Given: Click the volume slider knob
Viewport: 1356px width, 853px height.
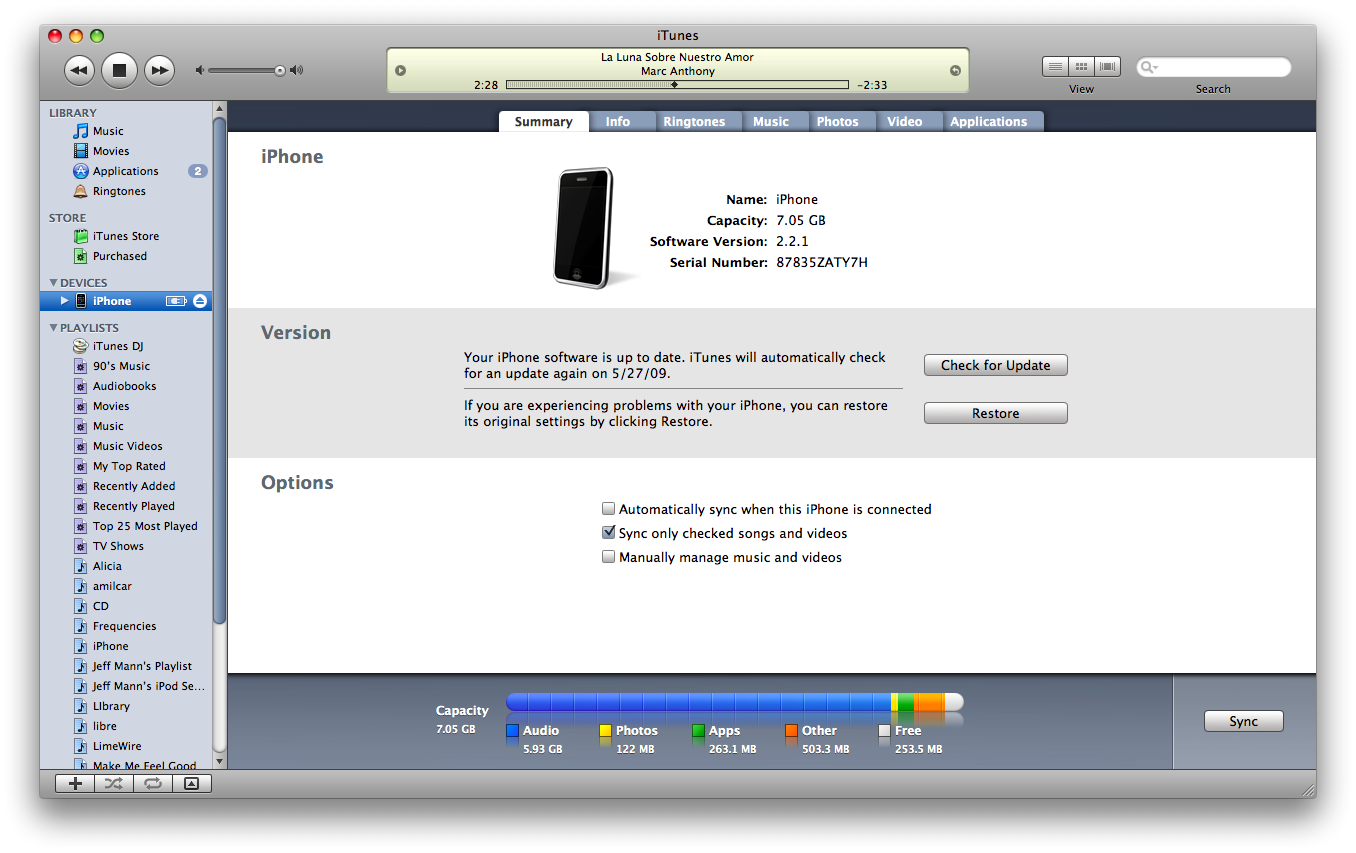Looking at the screenshot, I should (x=280, y=70).
